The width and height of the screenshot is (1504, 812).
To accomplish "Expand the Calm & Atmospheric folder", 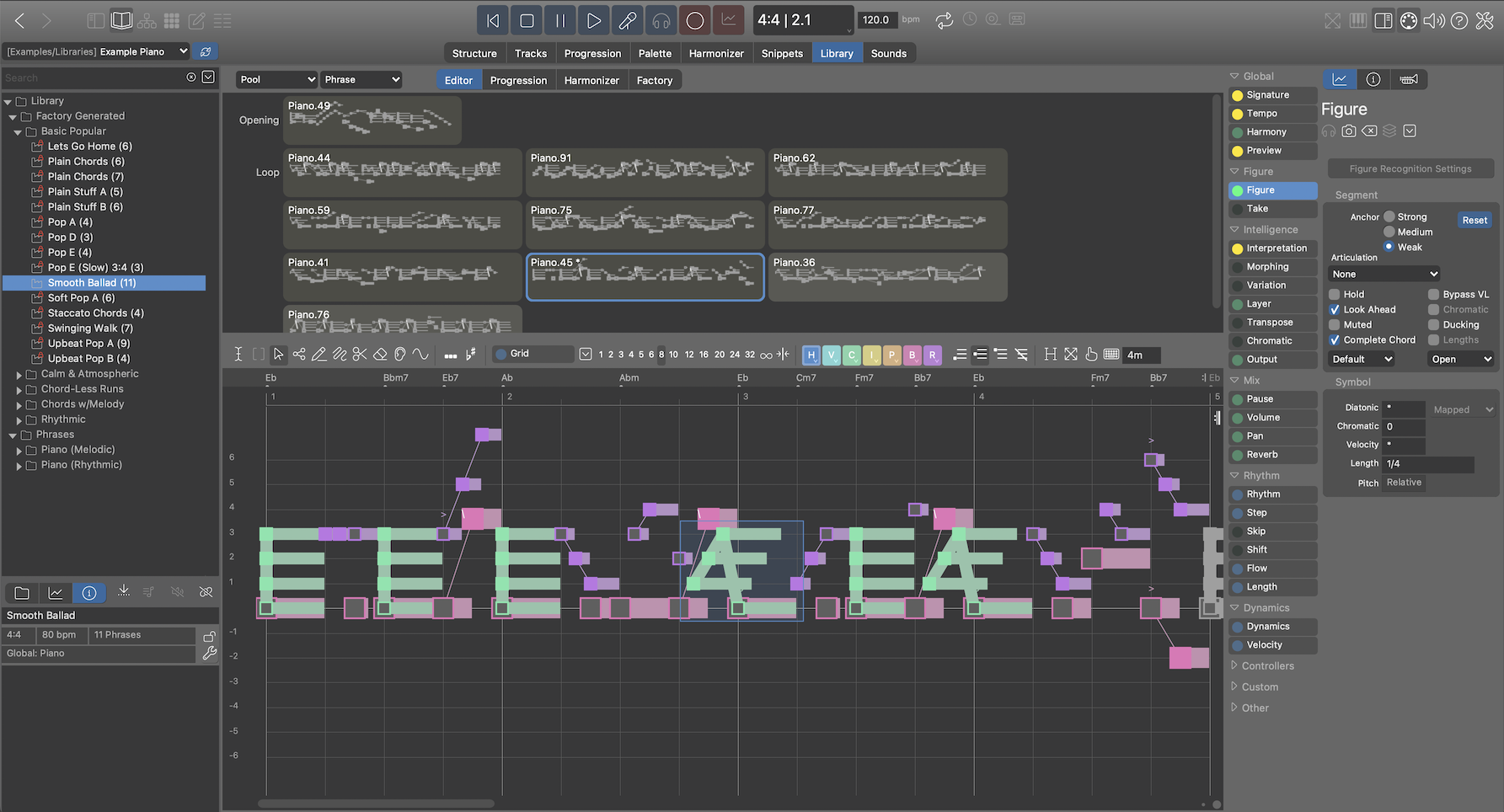I will tap(19, 375).
